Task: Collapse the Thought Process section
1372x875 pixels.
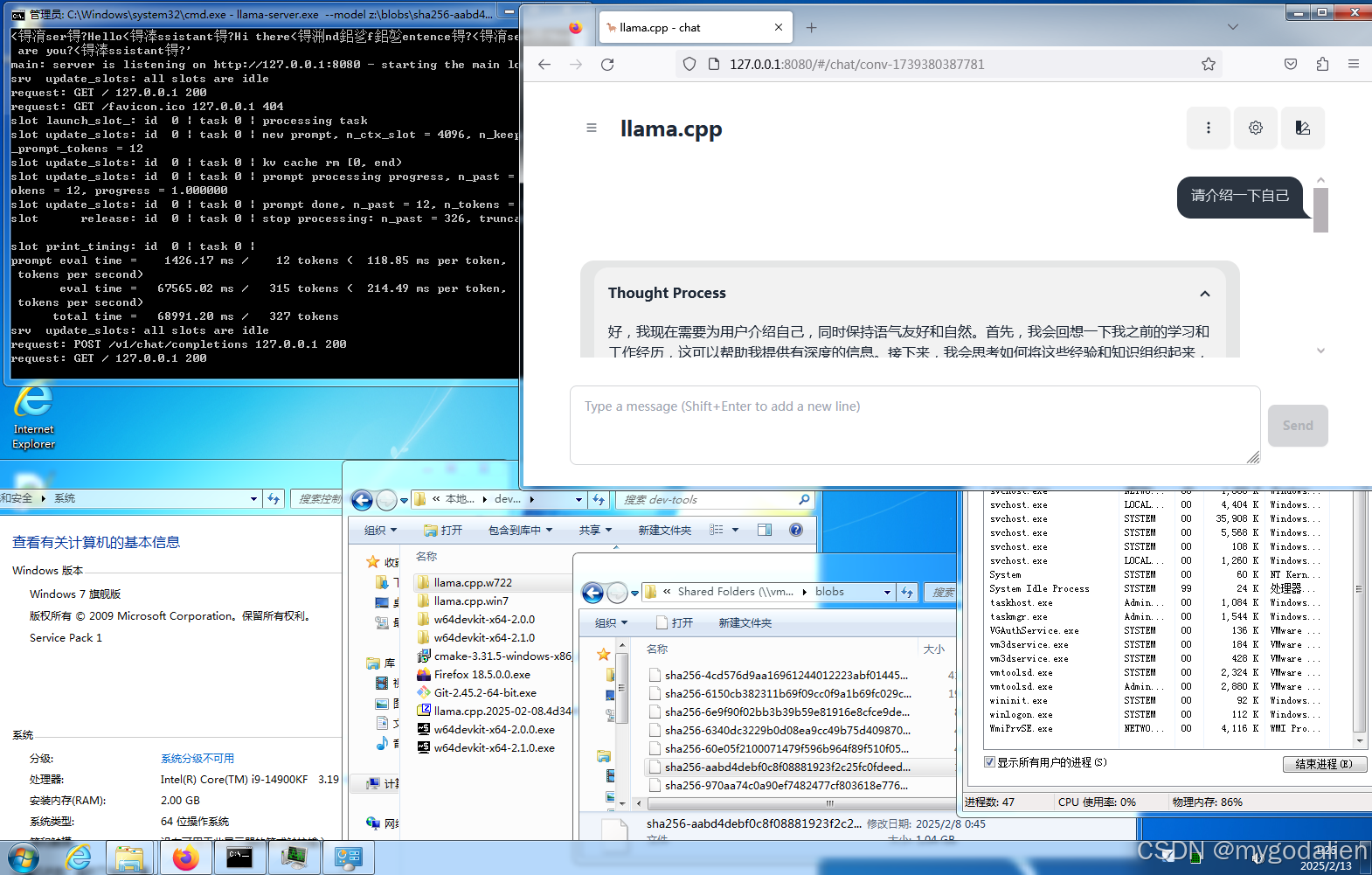Action: click(1204, 294)
